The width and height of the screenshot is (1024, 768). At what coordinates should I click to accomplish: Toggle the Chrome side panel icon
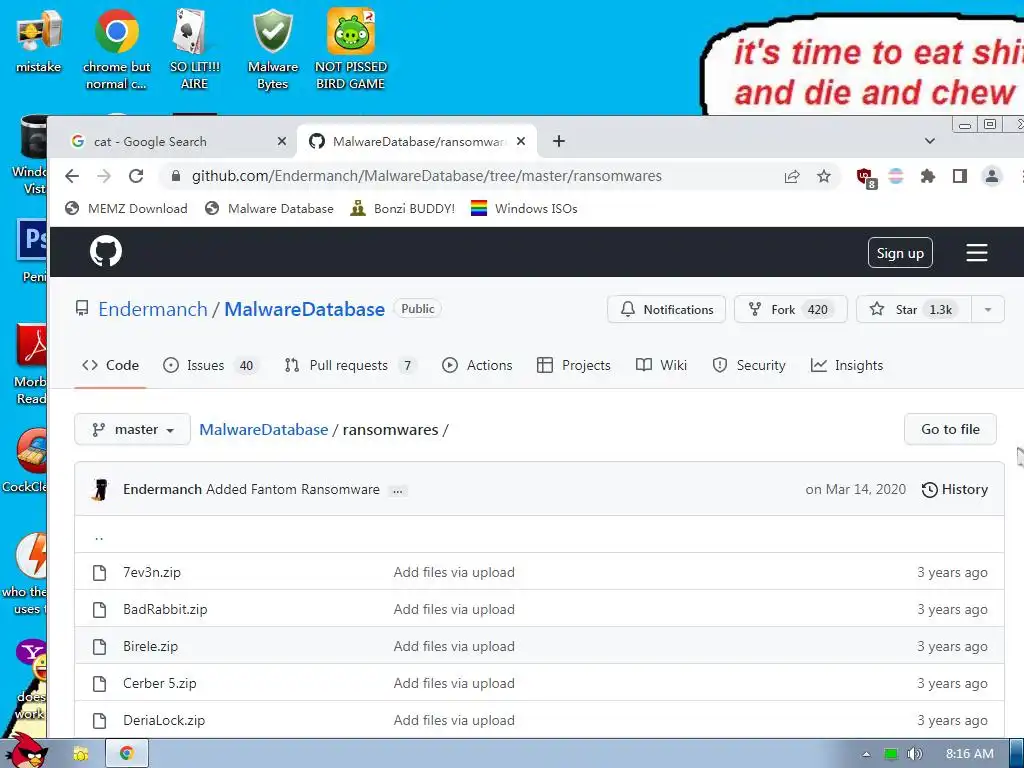pyautogui.click(x=959, y=176)
